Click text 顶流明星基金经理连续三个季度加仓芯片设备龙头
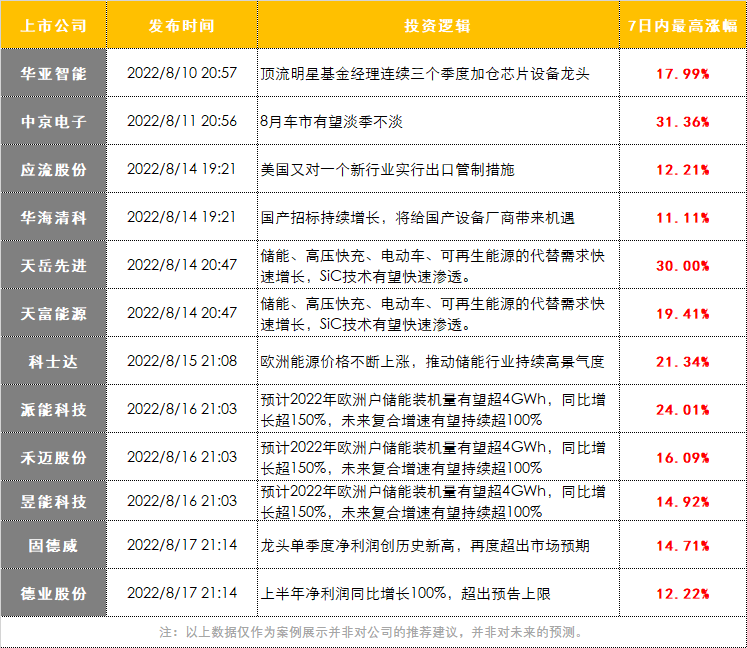 click(x=425, y=74)
